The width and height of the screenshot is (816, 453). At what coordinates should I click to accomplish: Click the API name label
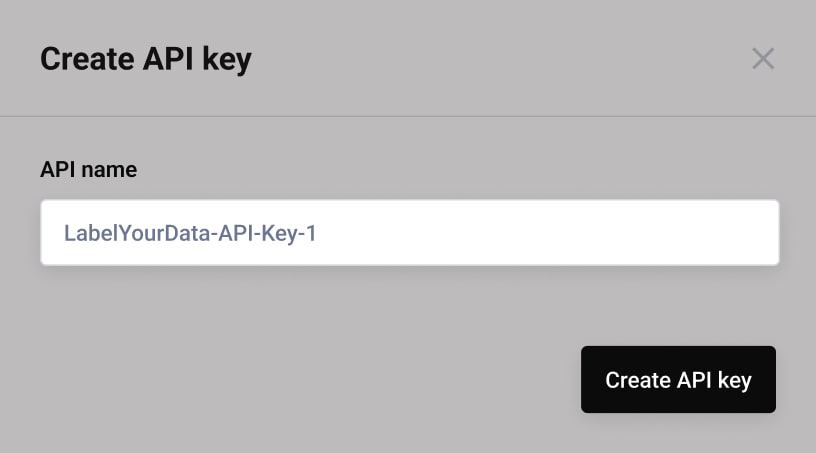click(88, 170)
